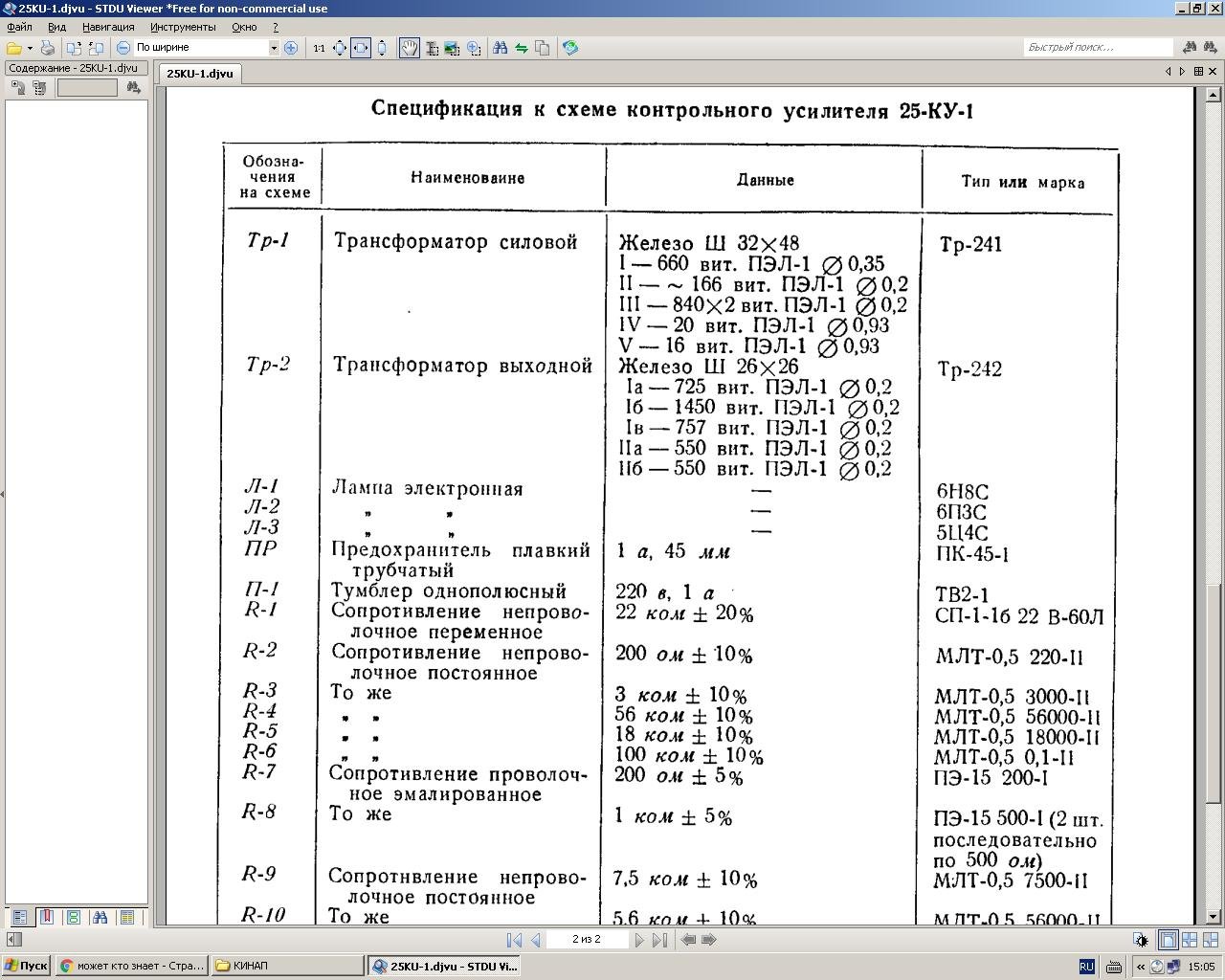This screenshot has width=1225, height=980.
Task: Click the zoom in plus button
Action: (291, 48)
